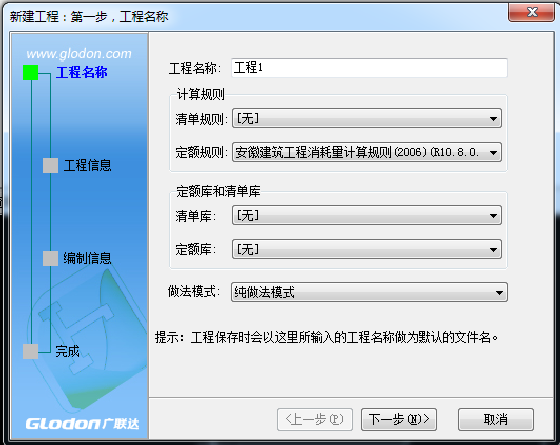This screenshot has height=445, width=560.
Task: Click the 定额库和清单库 group label
Action: (218, 191)
